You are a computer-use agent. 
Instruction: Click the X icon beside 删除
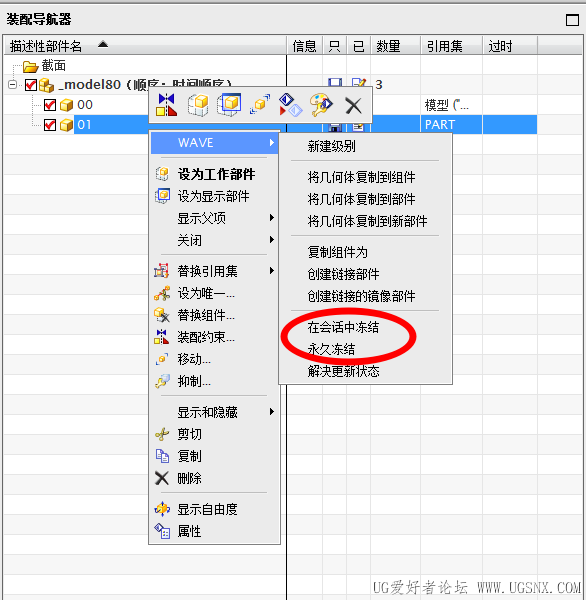point(162,478)
